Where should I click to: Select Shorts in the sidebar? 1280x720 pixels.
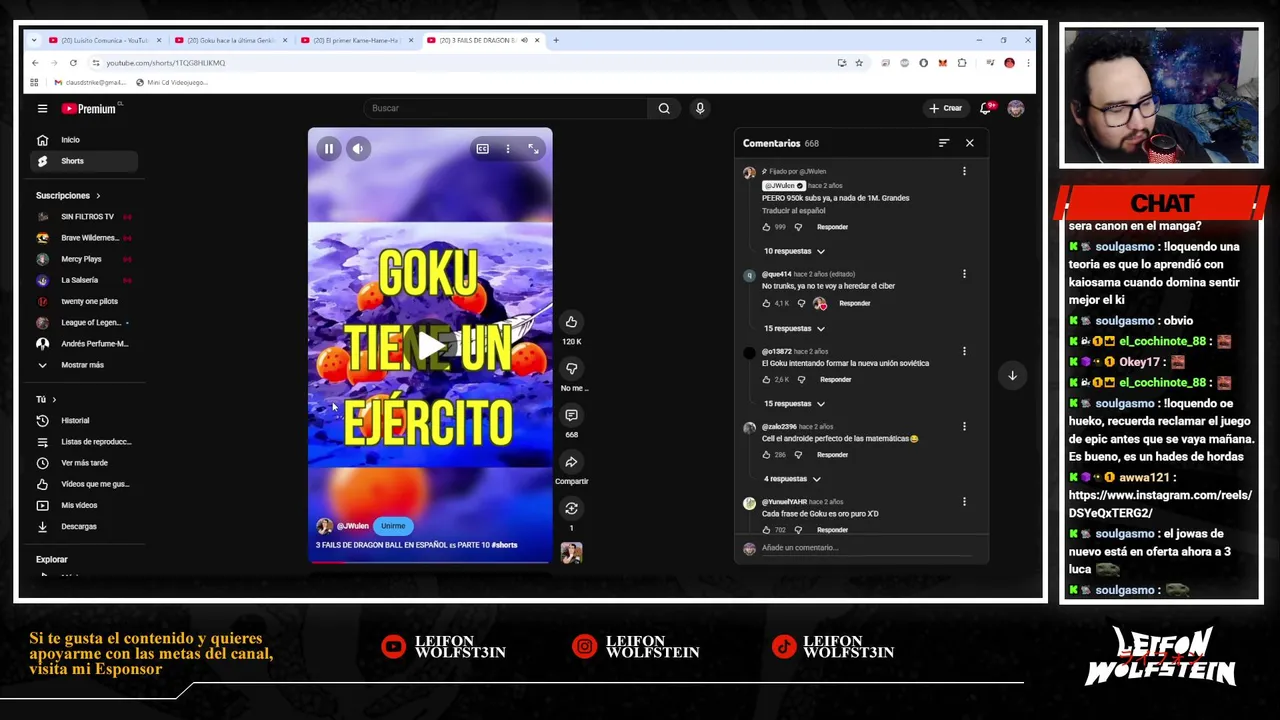84,161
